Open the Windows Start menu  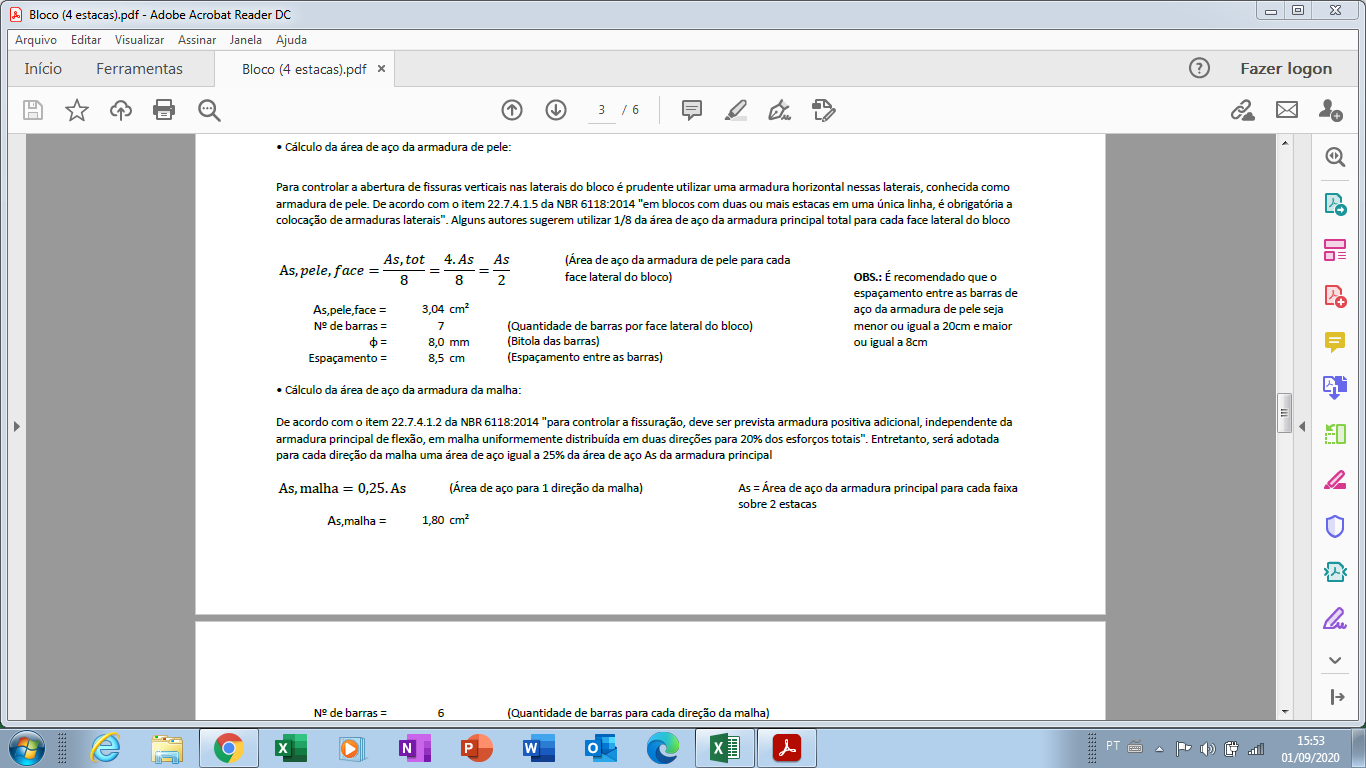click(x=24, y=747)
